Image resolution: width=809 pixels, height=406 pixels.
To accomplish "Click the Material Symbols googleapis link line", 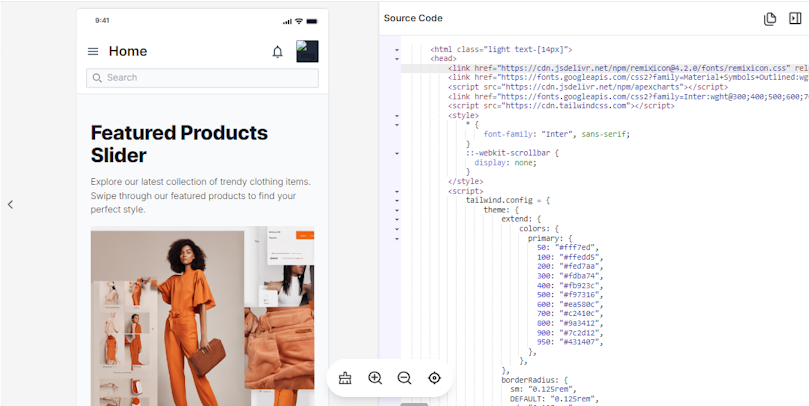I will pyautogui.click(x=628, y=78).
